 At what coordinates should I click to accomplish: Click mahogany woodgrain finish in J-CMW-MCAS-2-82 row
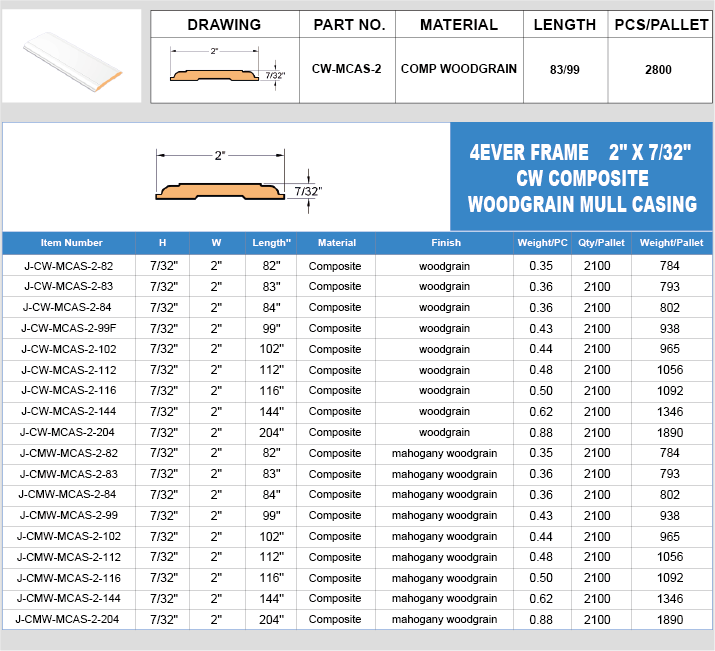[x=445, y=453]
